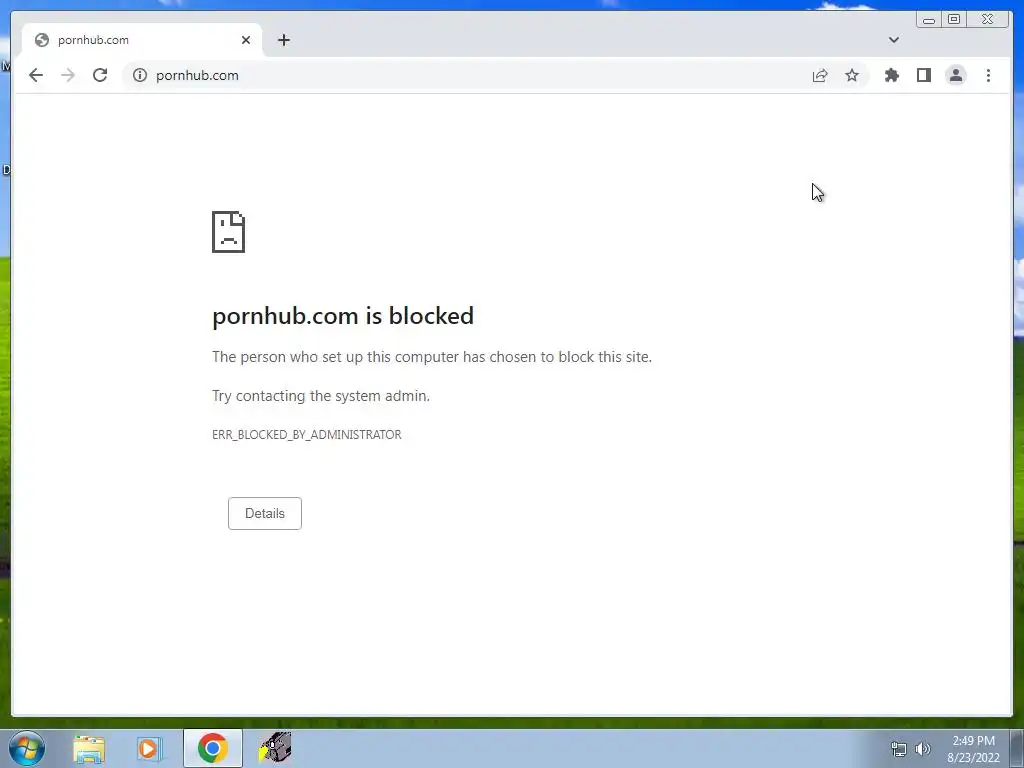Image resolution: width=1024 pixels, height=768 pixels.
Task: Click the 'pornhub.com is blocked' heading
Action: [x=343, y=316]
